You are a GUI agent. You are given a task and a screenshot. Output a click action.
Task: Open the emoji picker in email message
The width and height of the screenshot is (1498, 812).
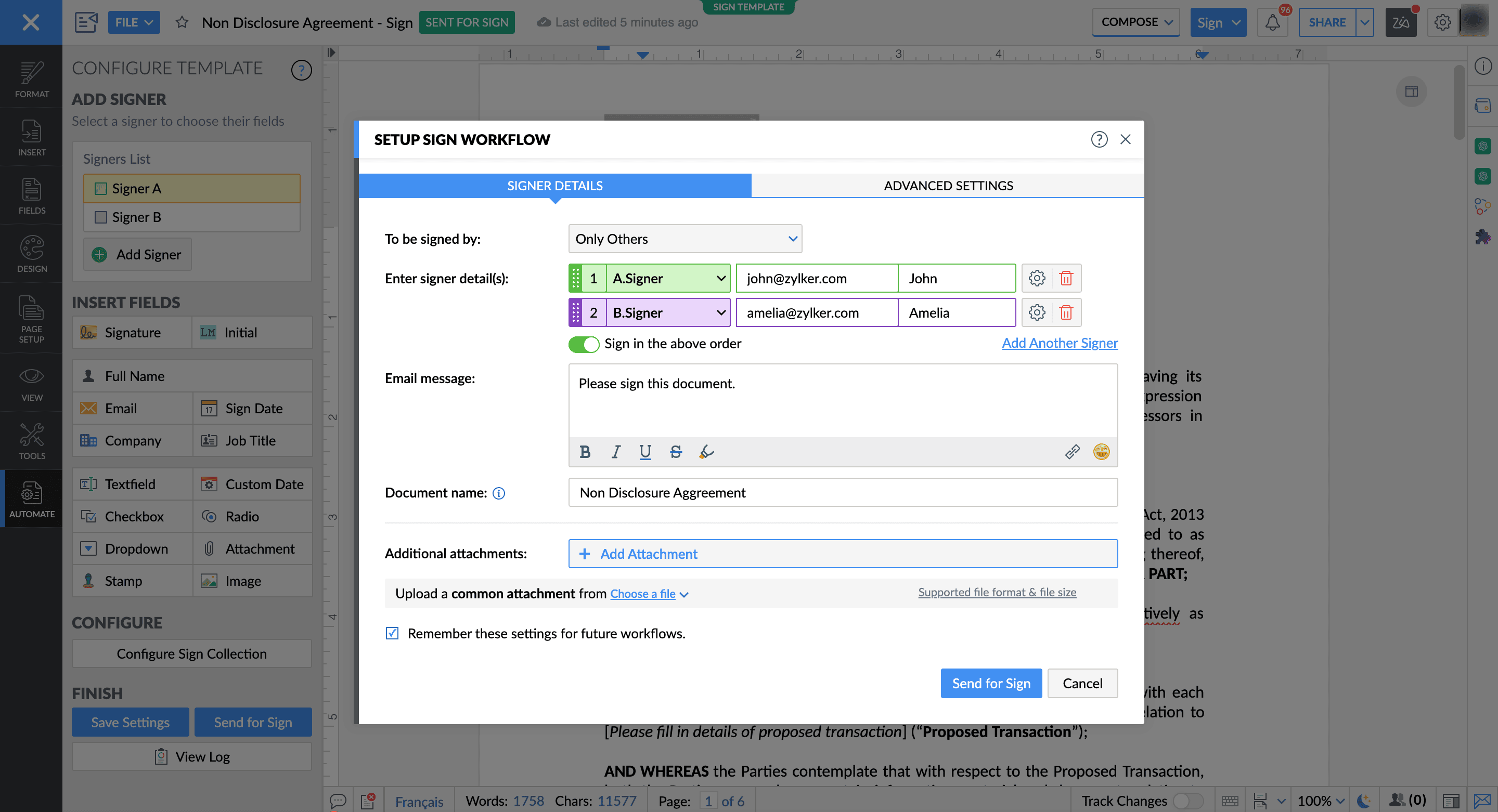tap(1101, 452)
